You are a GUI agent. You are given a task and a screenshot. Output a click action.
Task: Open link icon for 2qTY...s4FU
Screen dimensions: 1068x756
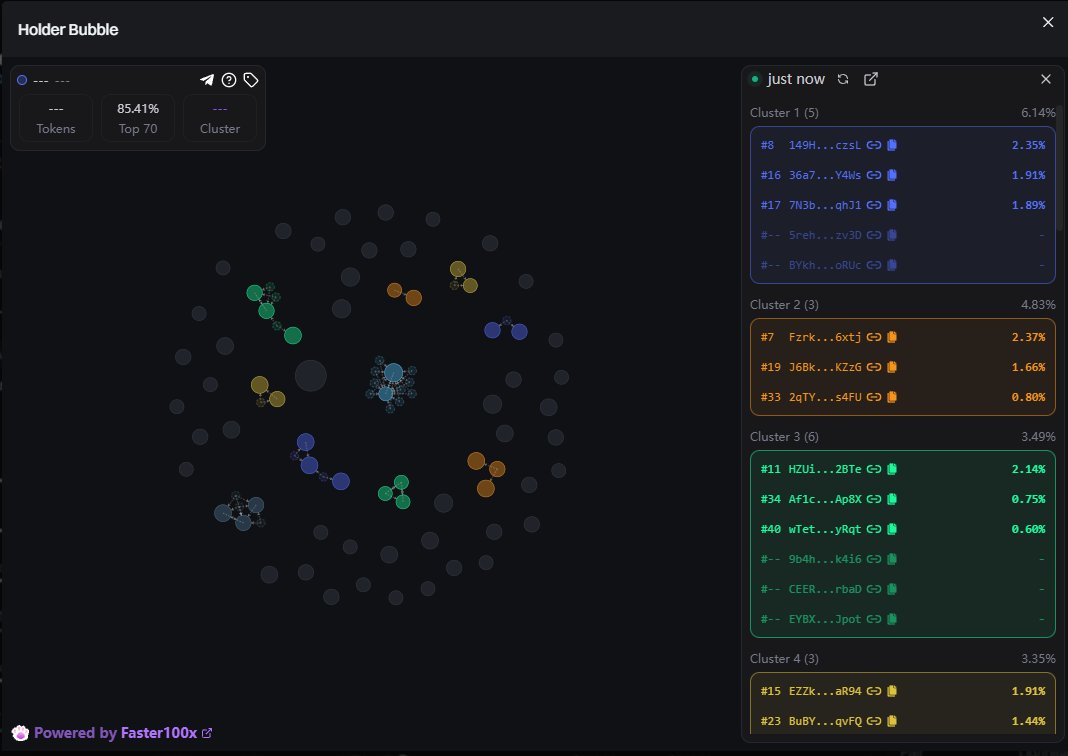[x=874, y=397]
